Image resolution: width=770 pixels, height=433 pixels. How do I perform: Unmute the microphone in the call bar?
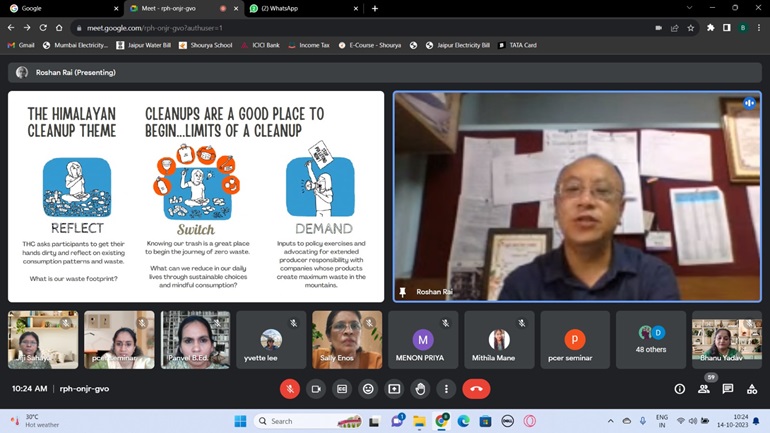[x=289, y=389]
